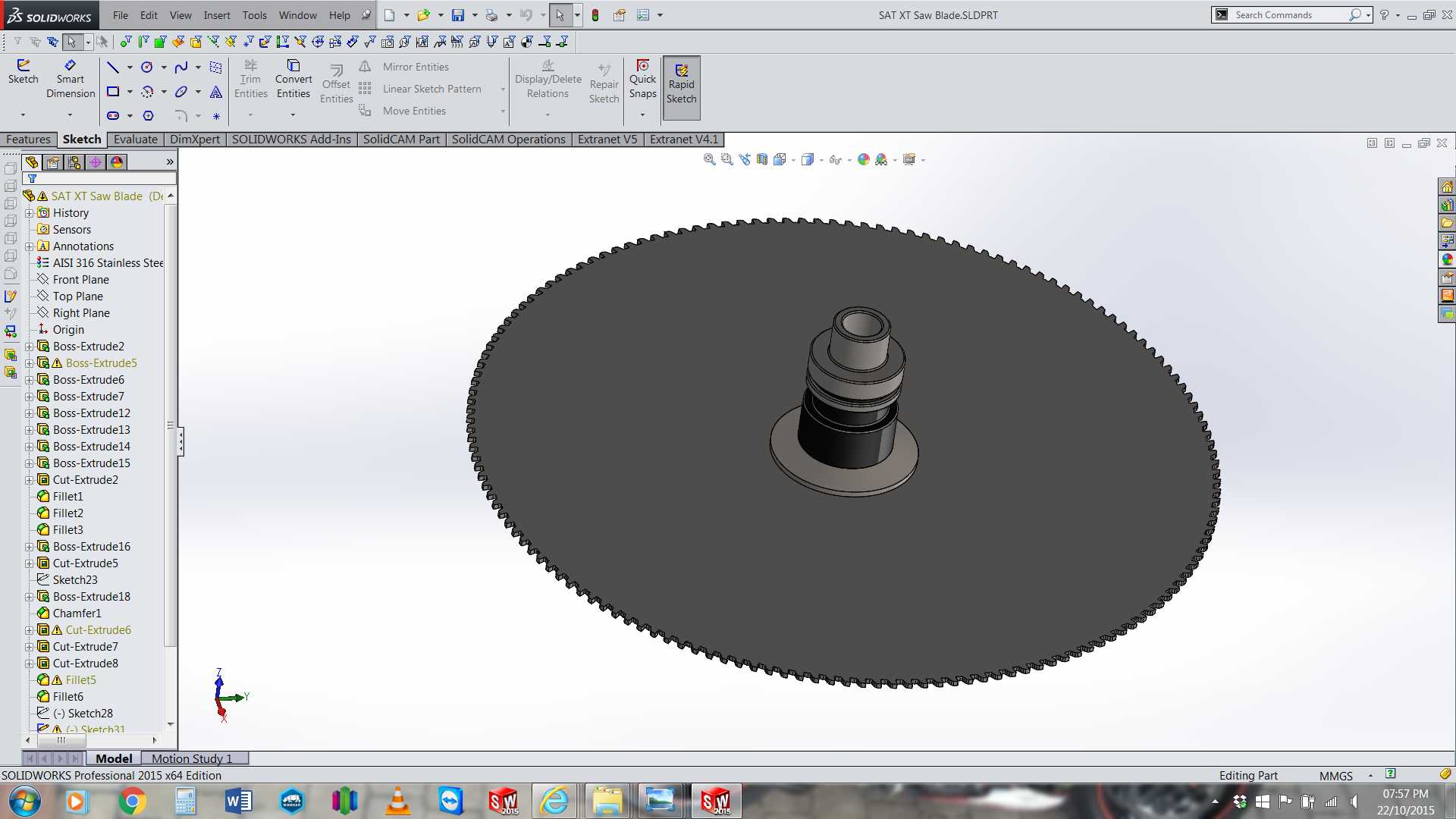Expand the History tree node
The height and width of the screenshot is (819, 1456).
(x=30, y=213)
